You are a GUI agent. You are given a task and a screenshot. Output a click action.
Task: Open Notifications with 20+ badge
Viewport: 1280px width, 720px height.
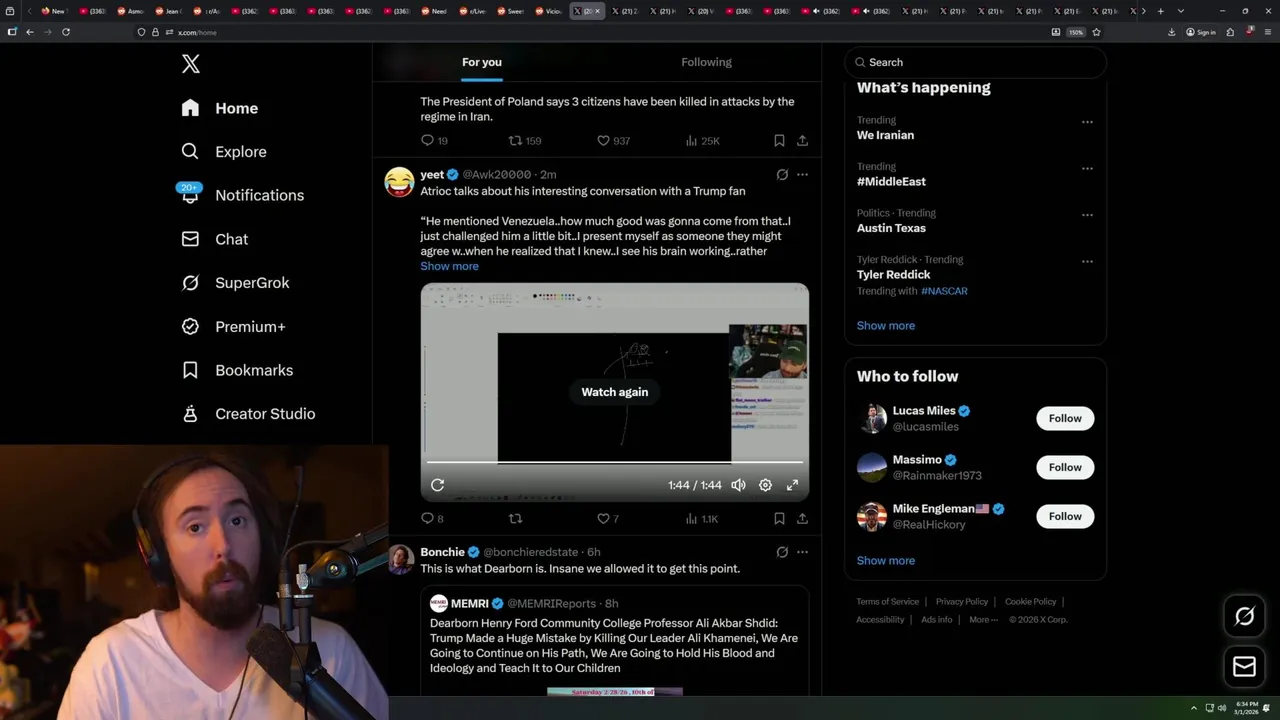(x=242, y=195)
